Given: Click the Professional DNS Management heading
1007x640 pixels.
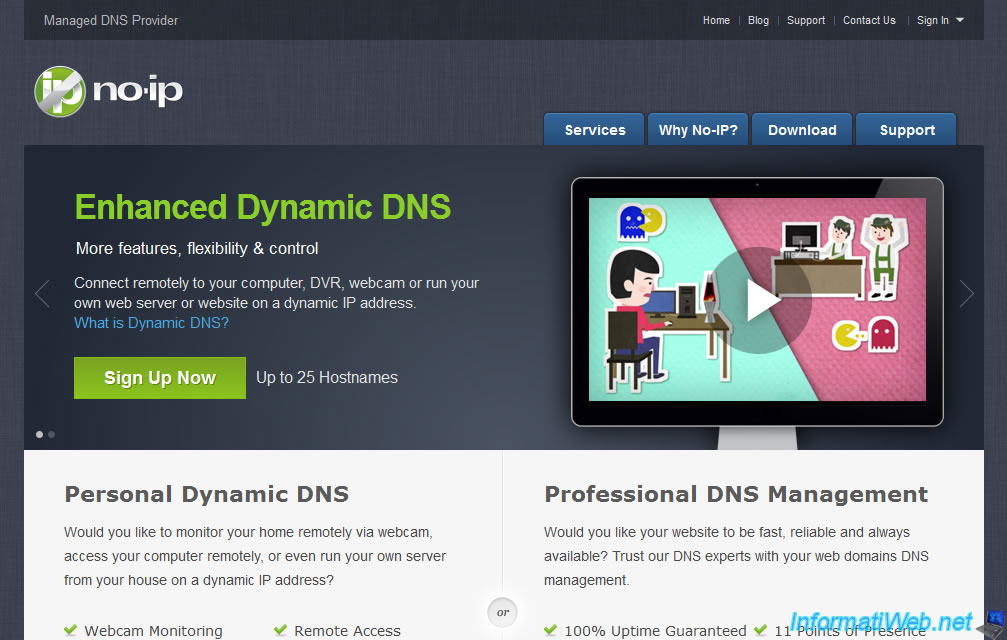Looking at the screenshot, I should [x=736, y=494].
